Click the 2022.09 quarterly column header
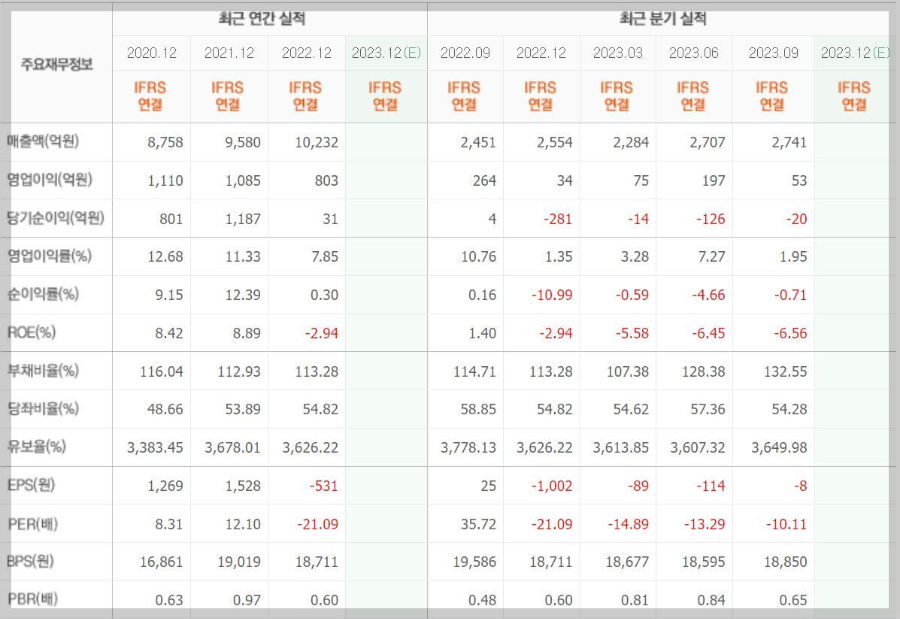Image resolution: width=900 pixels, height=619 pixels. (x=465, y=53)
